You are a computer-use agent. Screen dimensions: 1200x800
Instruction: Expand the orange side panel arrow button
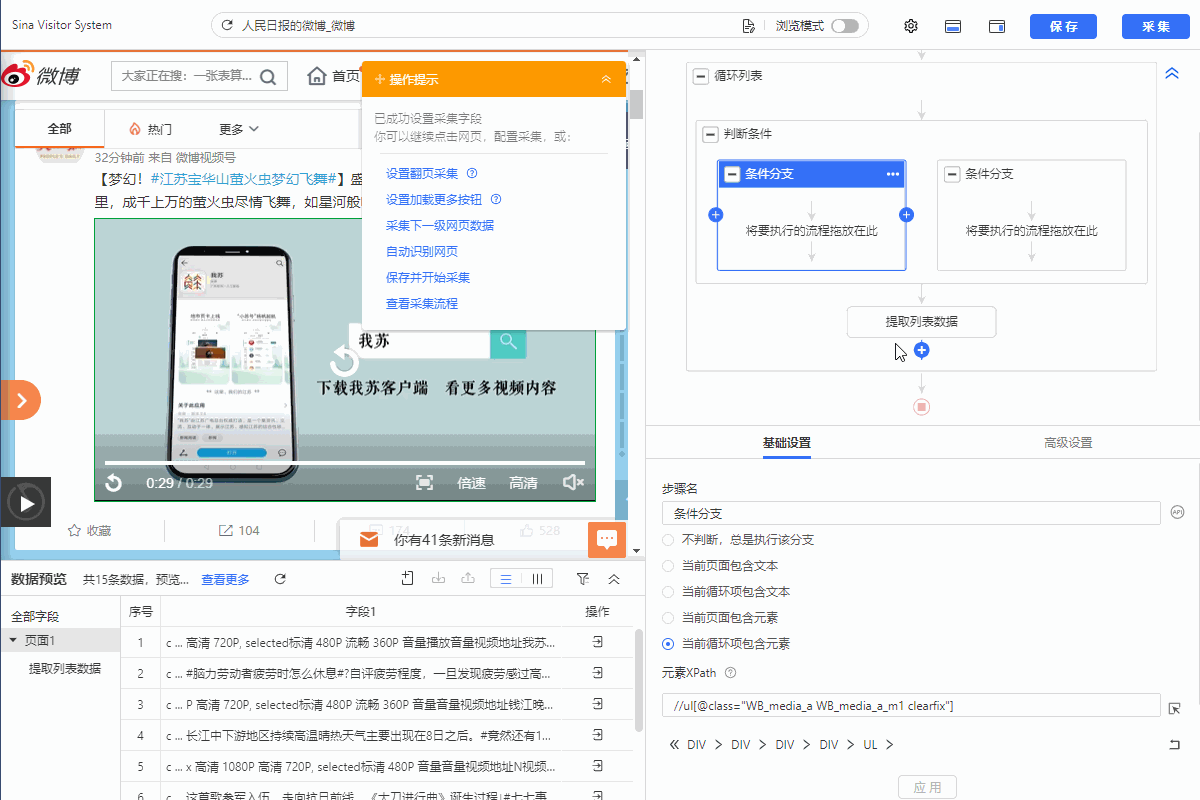tap(21, 400)
